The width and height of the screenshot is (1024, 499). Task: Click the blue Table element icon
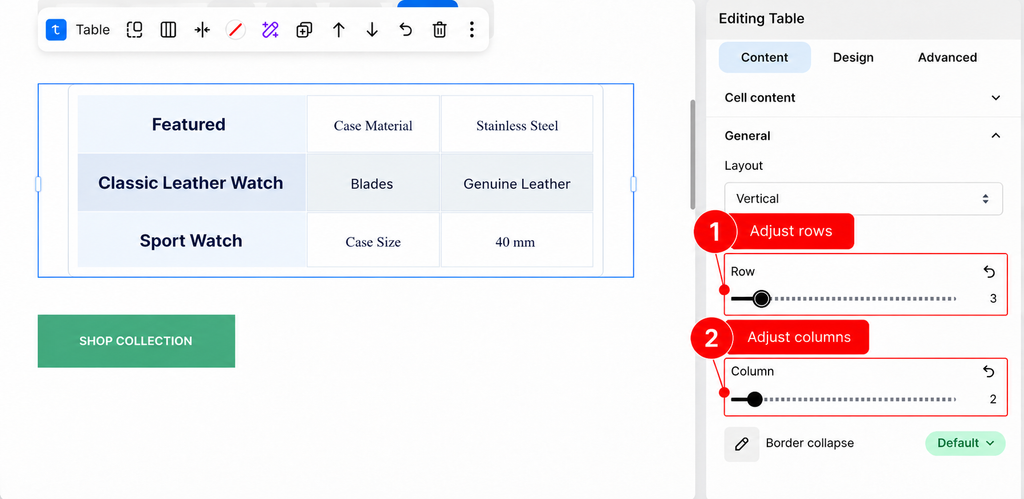click(x=56, y=29)
